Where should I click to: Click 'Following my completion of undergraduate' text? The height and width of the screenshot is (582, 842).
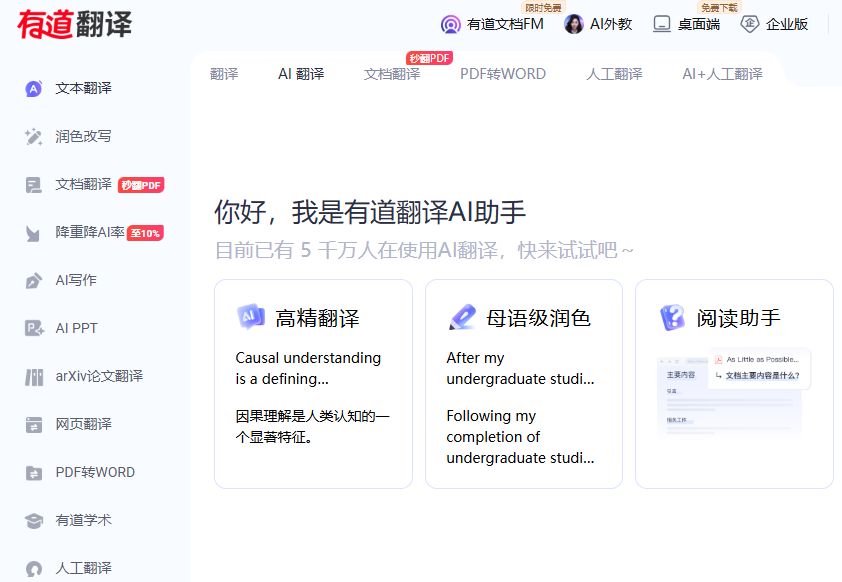pyautogui.click(x=520, y=436)
